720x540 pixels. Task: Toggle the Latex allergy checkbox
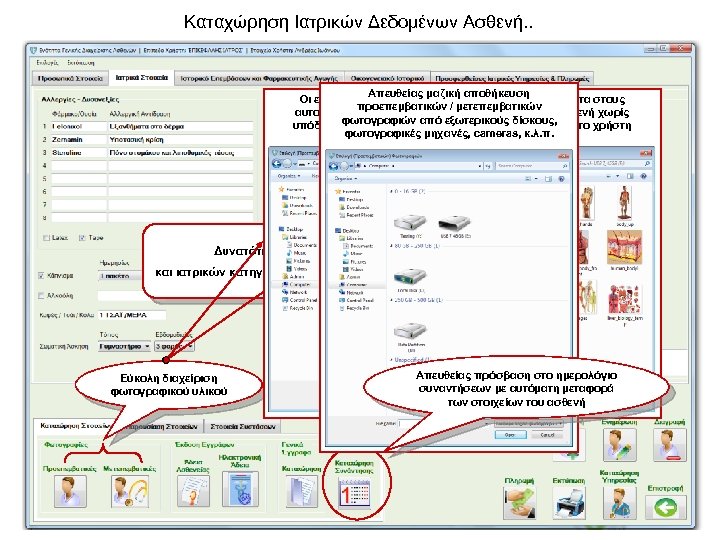(x=46, y=238)
